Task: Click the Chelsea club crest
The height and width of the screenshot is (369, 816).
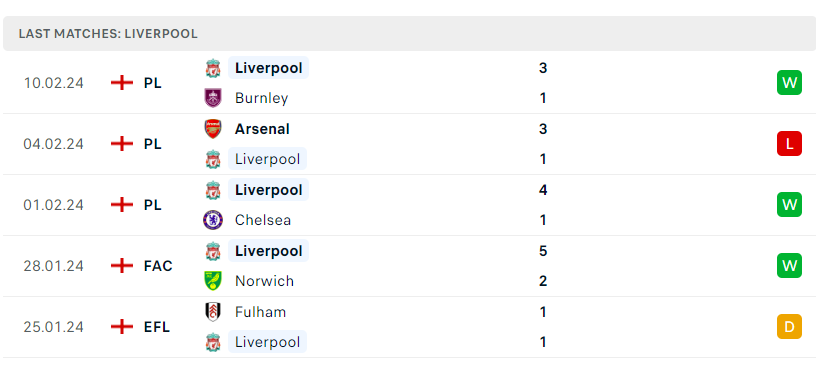Action: tap(213, 220)
